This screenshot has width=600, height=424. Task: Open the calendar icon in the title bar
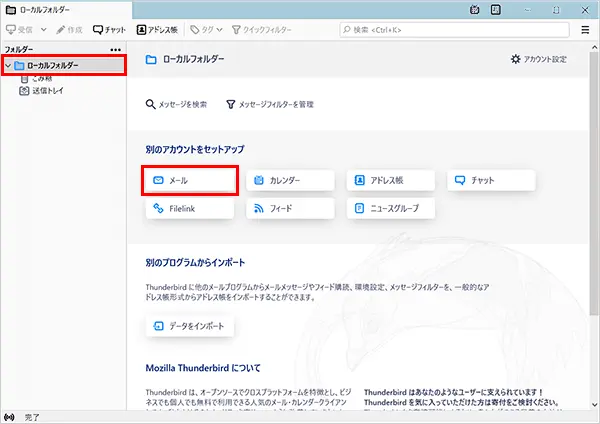[x=474, y=10]
